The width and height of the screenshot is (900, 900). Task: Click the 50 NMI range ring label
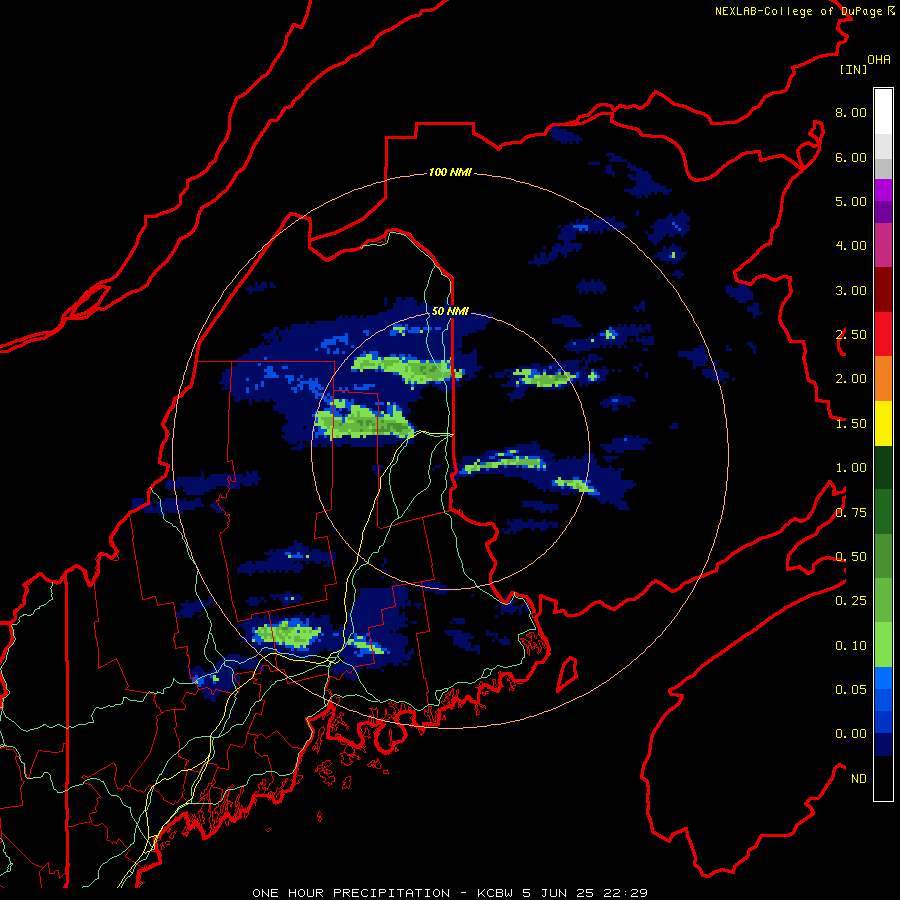[x=450, y=311]
